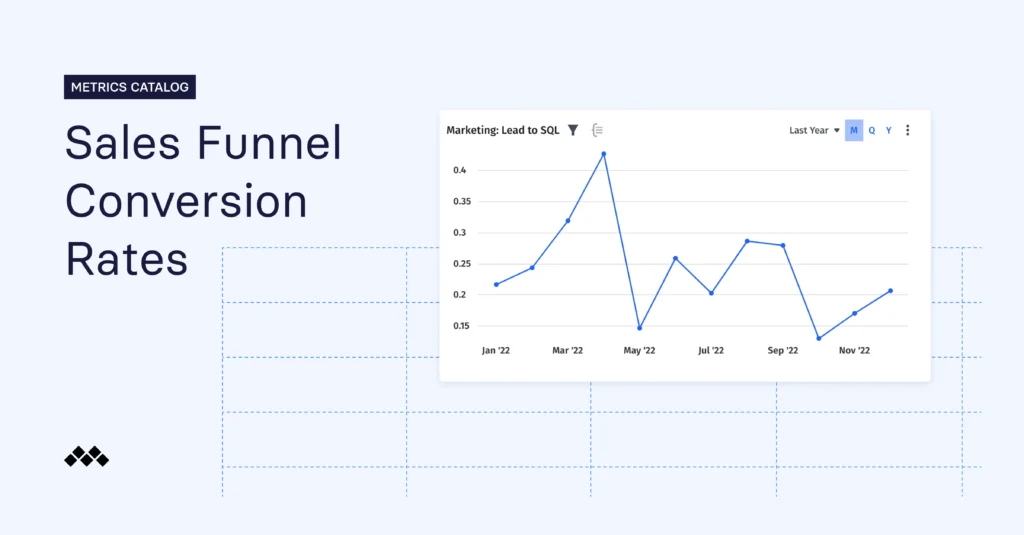Switch to yearly Y granularity
1024x535 pixels.
888,130
